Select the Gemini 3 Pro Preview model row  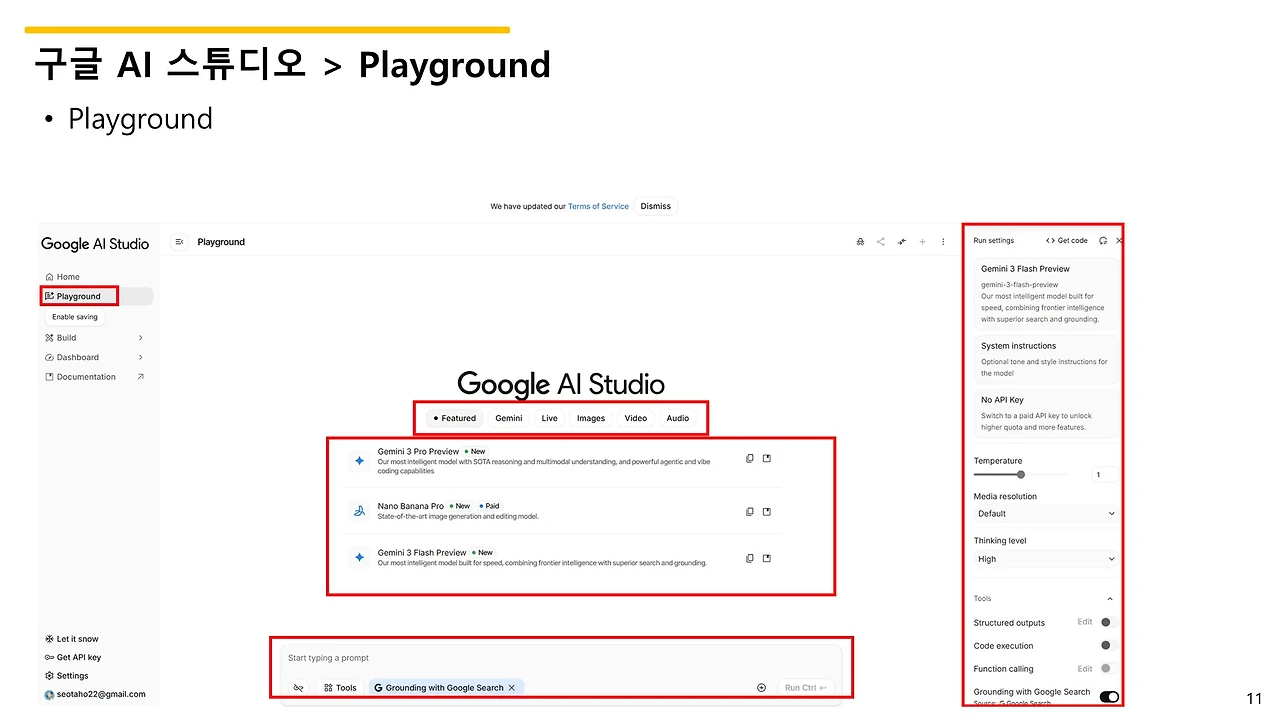563,461
